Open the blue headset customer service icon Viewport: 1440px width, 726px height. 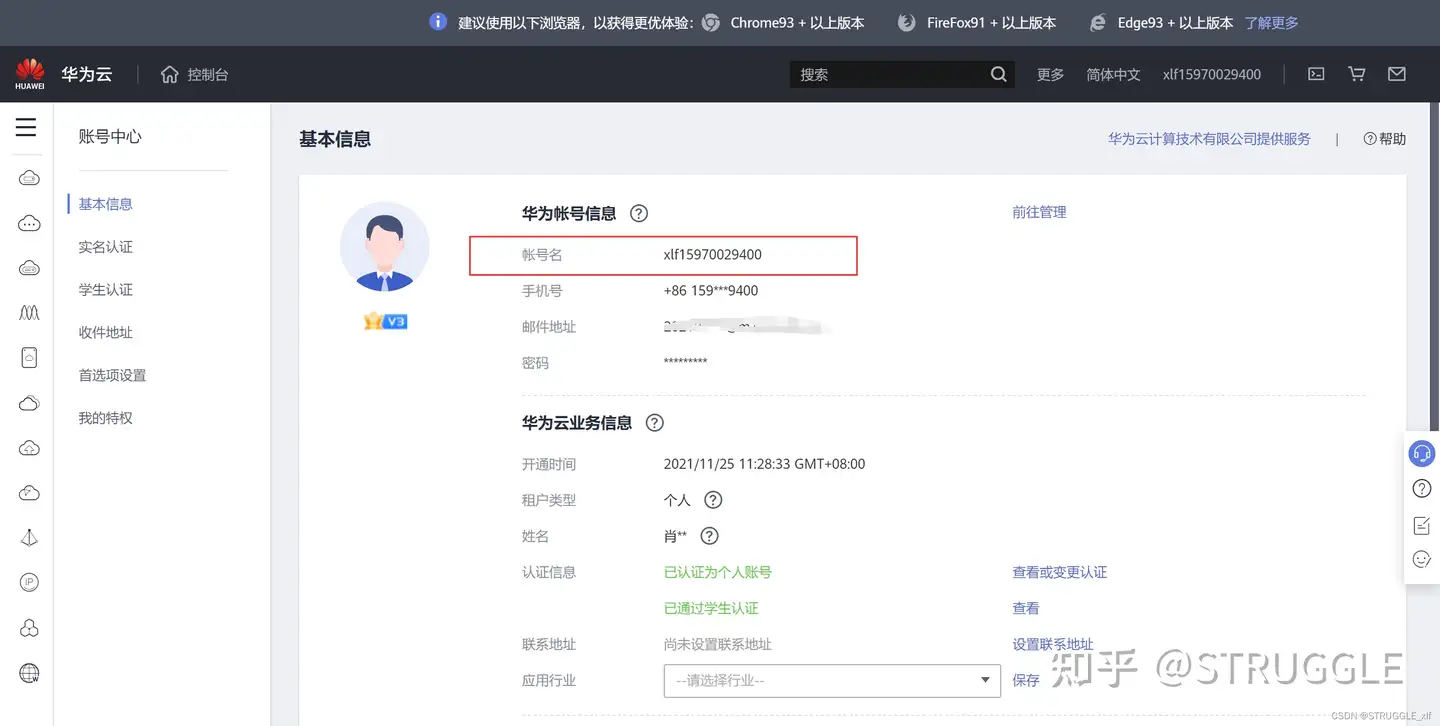tap(1421, 453)
